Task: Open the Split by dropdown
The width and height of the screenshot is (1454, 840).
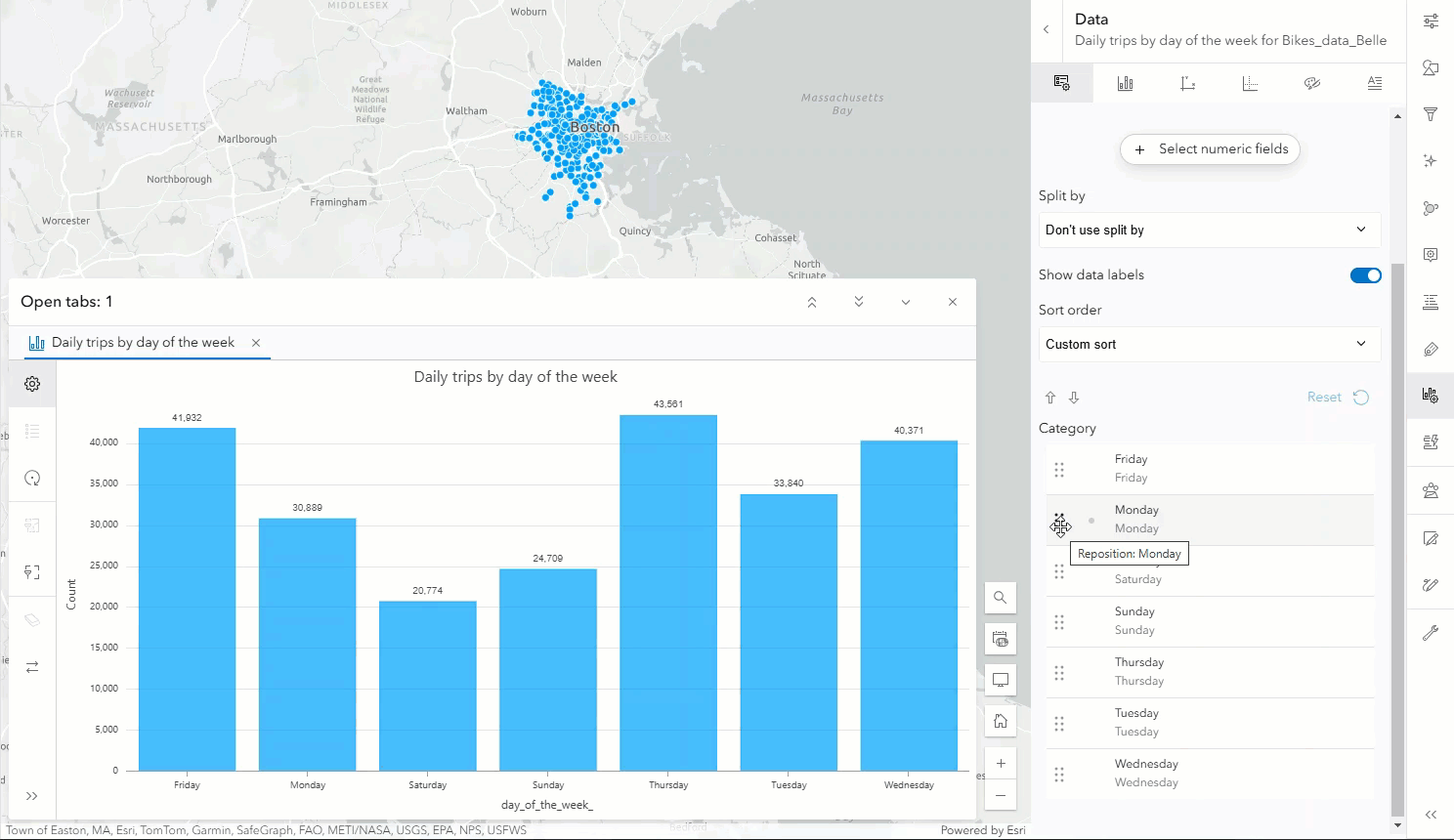Action: (x=1209, y=230)
